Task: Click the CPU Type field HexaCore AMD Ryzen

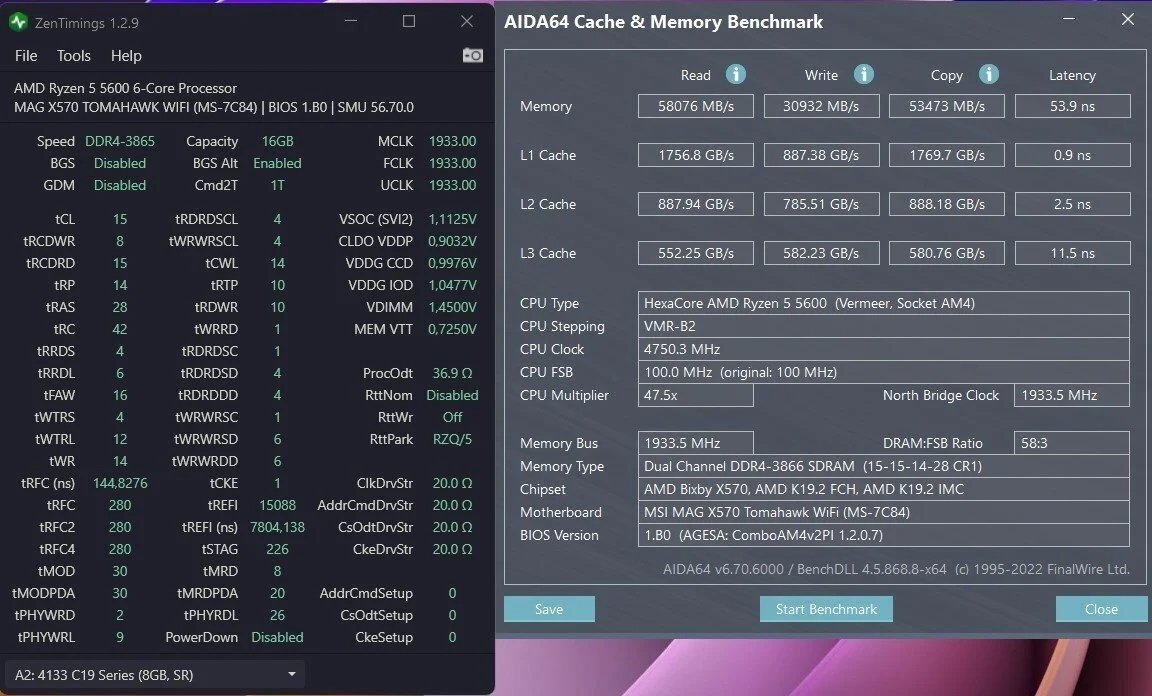Action: [x=883, y=303]
